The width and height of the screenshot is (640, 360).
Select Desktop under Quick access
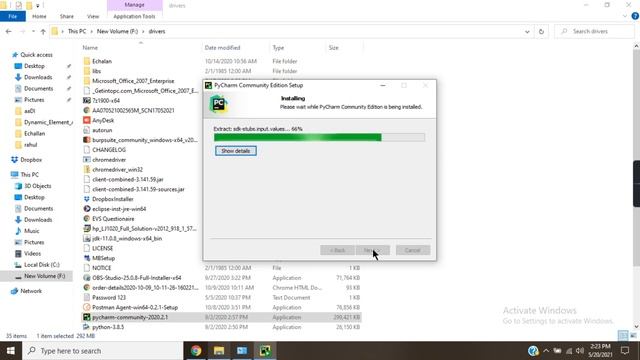34,66
